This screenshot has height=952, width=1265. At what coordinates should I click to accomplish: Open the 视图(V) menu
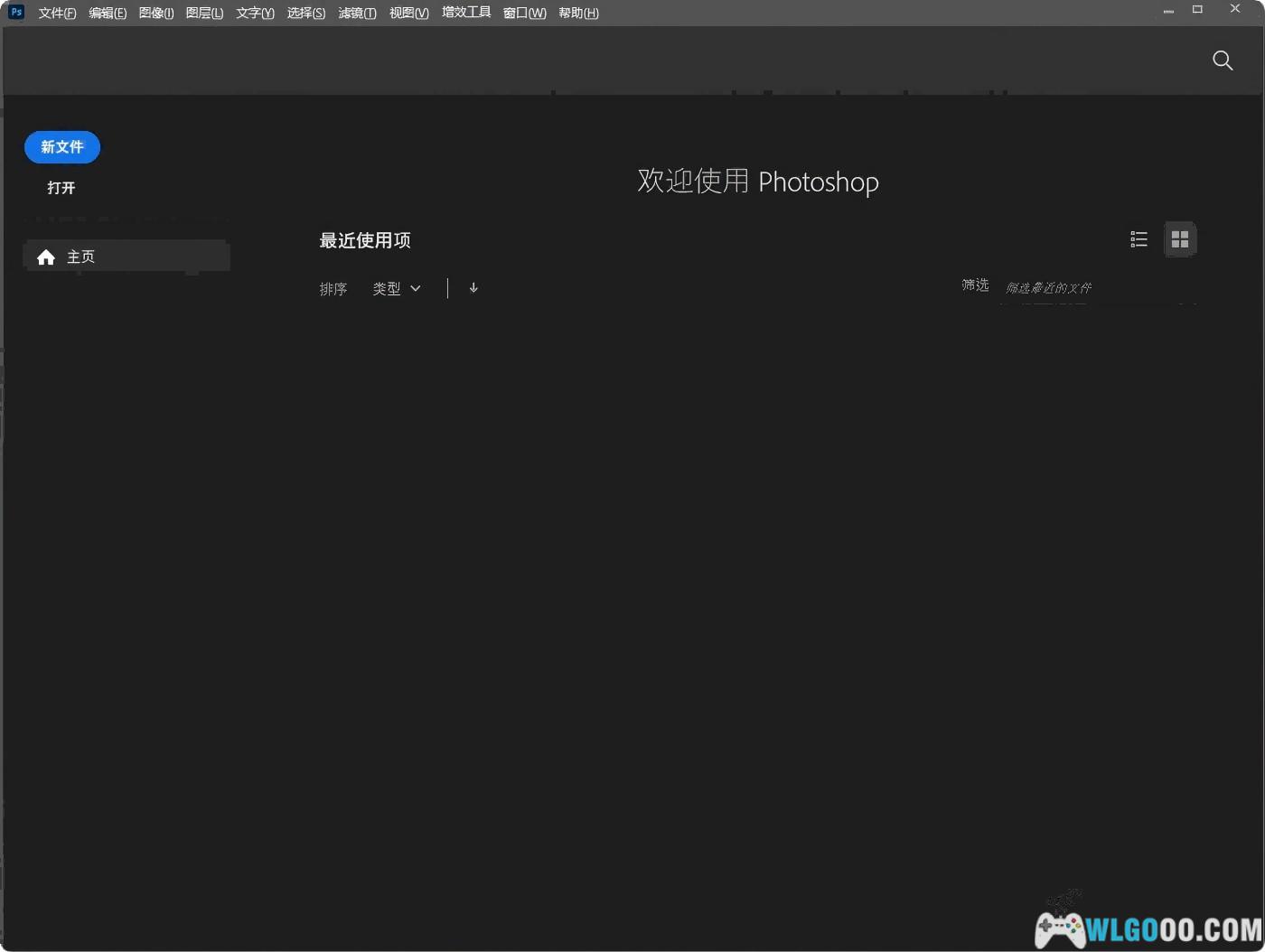408,13
